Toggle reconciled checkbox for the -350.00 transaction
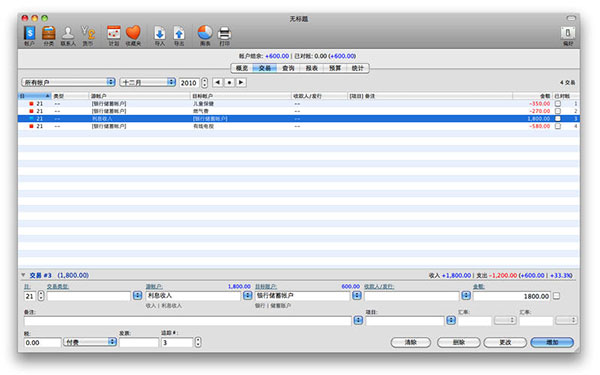Viewport: 600px width, 375px height. click(558, 104)
